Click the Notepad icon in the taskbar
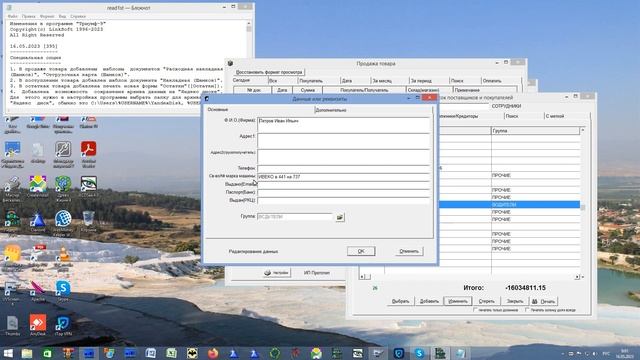 pos(460,353)
